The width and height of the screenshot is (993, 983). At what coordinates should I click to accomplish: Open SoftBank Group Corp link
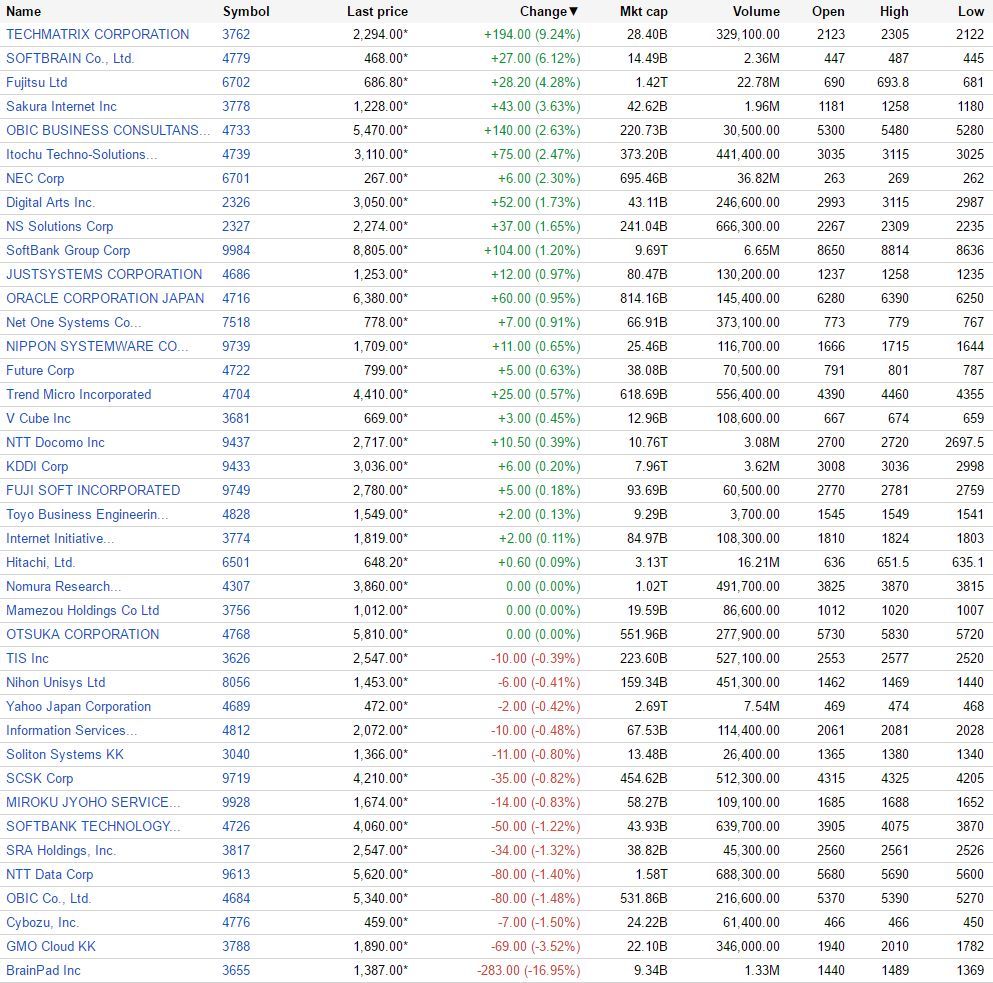[68, 251]
